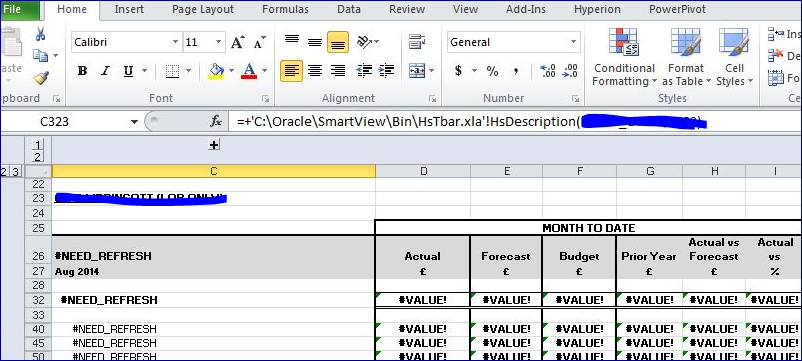Select the Format Painter brush
Image resolution: width=802 pixels, height=361 pixels.
coord(40,78)
